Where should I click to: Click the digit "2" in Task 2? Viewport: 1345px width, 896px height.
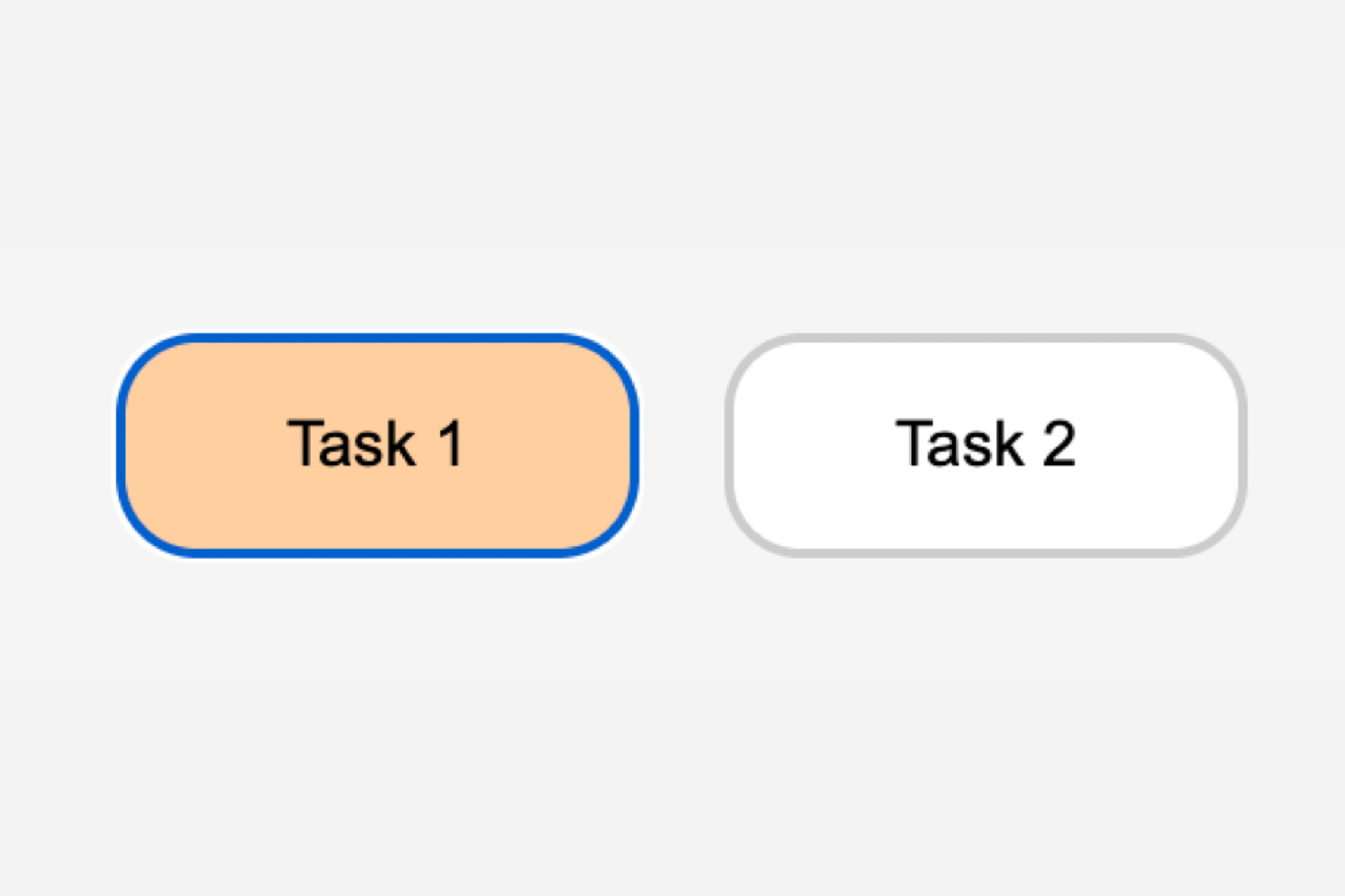[x=1058, y=444]
